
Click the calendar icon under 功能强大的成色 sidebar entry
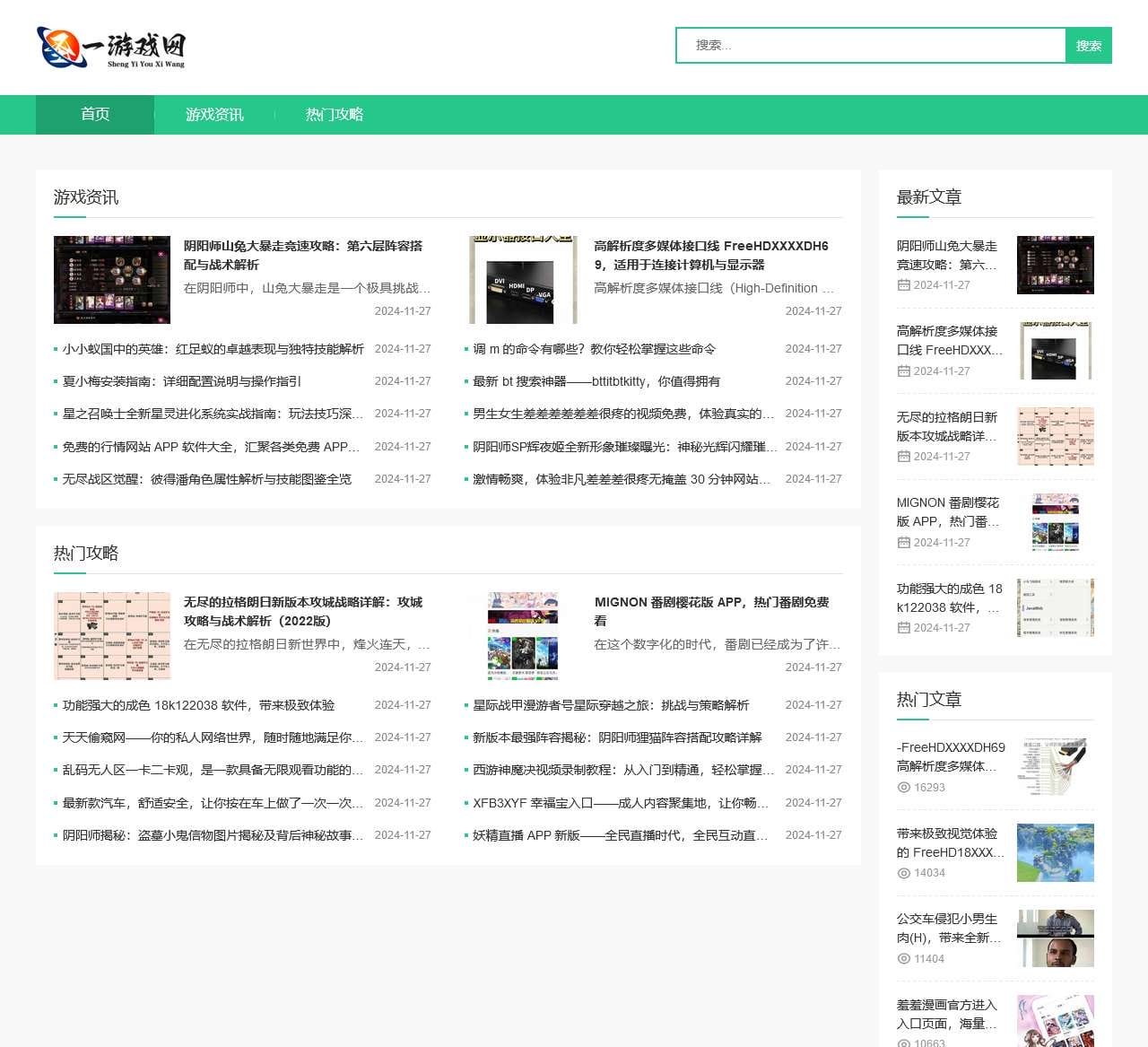pyautogui.click(x=903, y=628)
